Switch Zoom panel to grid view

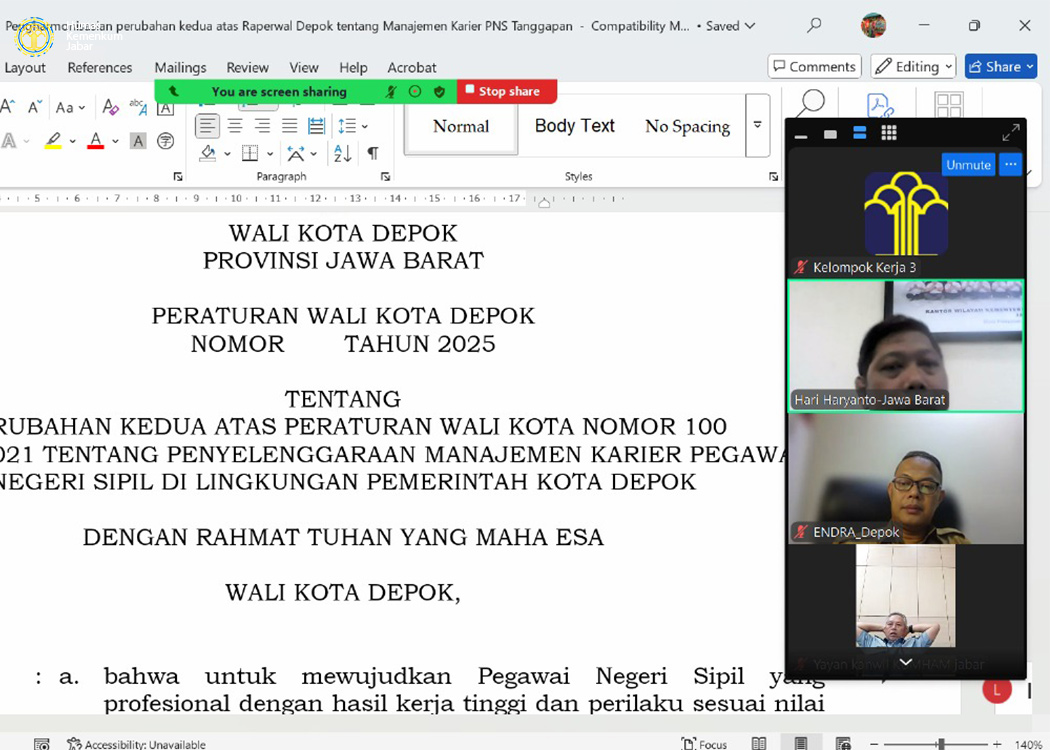[889, 133]
